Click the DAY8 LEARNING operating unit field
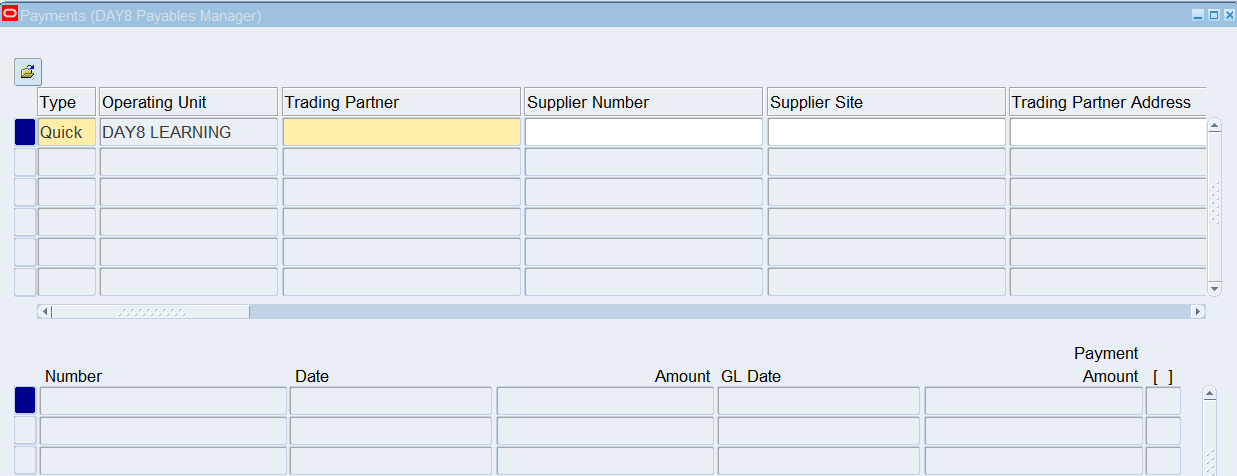1237x476 pixels. pyautogui.click(x=189, y=132)
